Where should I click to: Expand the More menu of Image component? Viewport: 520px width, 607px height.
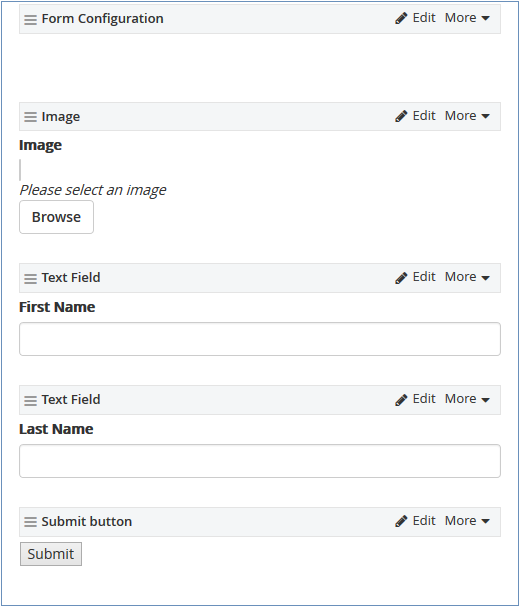tap(467, 116)
